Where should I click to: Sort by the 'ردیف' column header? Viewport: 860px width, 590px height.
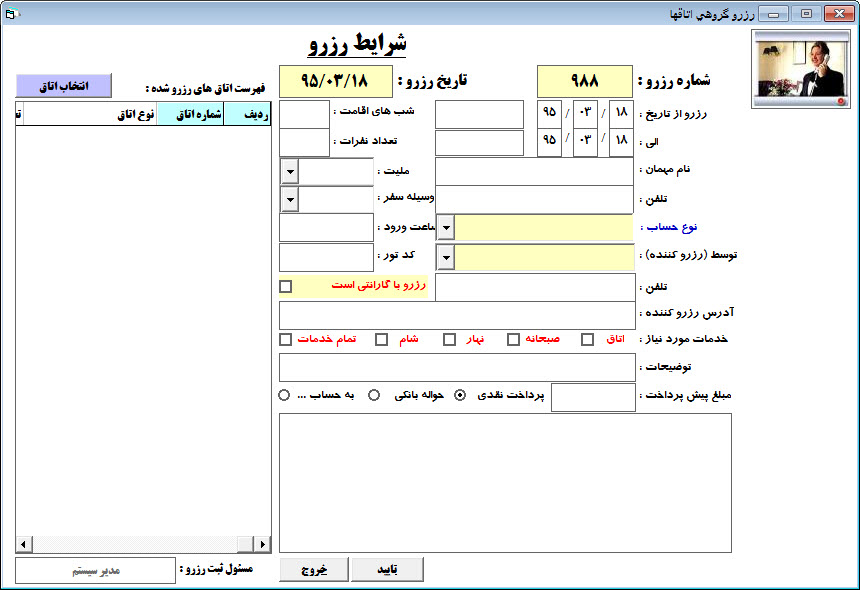click(247, 114)
